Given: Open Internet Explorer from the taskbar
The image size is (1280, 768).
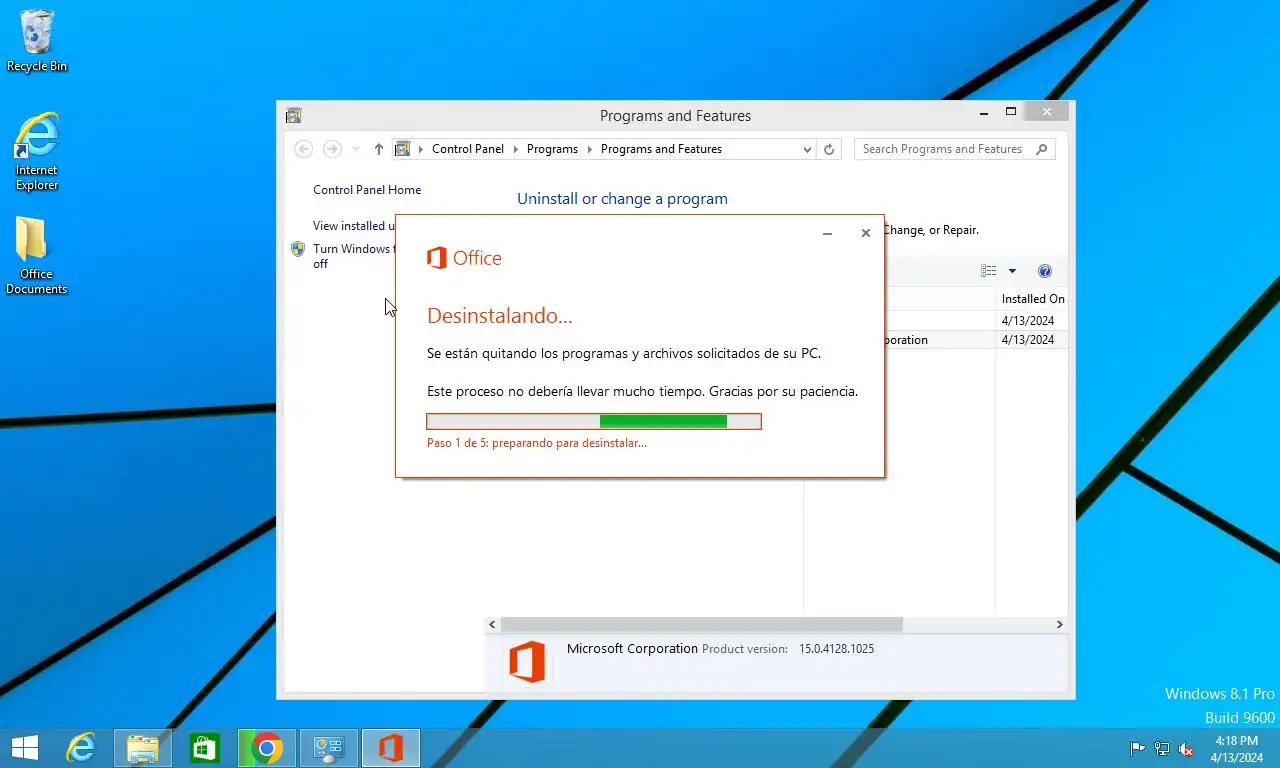Looking at the screenshot, I should (x=81, y=748).
